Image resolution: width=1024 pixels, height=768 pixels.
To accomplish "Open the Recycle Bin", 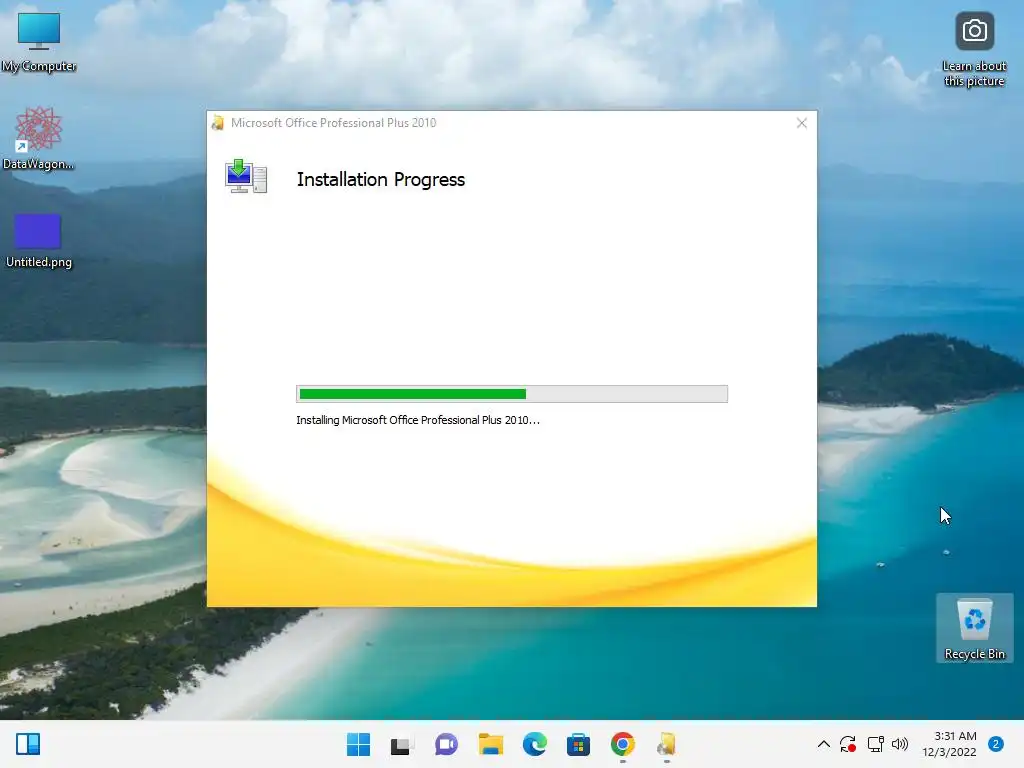I will pyautogui.click(x=974, y=628).
